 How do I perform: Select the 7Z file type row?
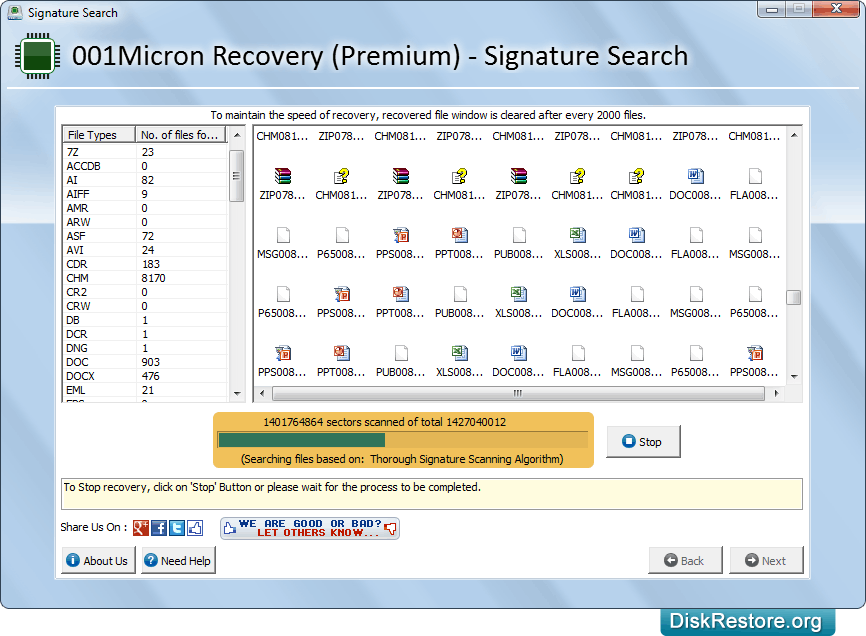pos(145,152)
